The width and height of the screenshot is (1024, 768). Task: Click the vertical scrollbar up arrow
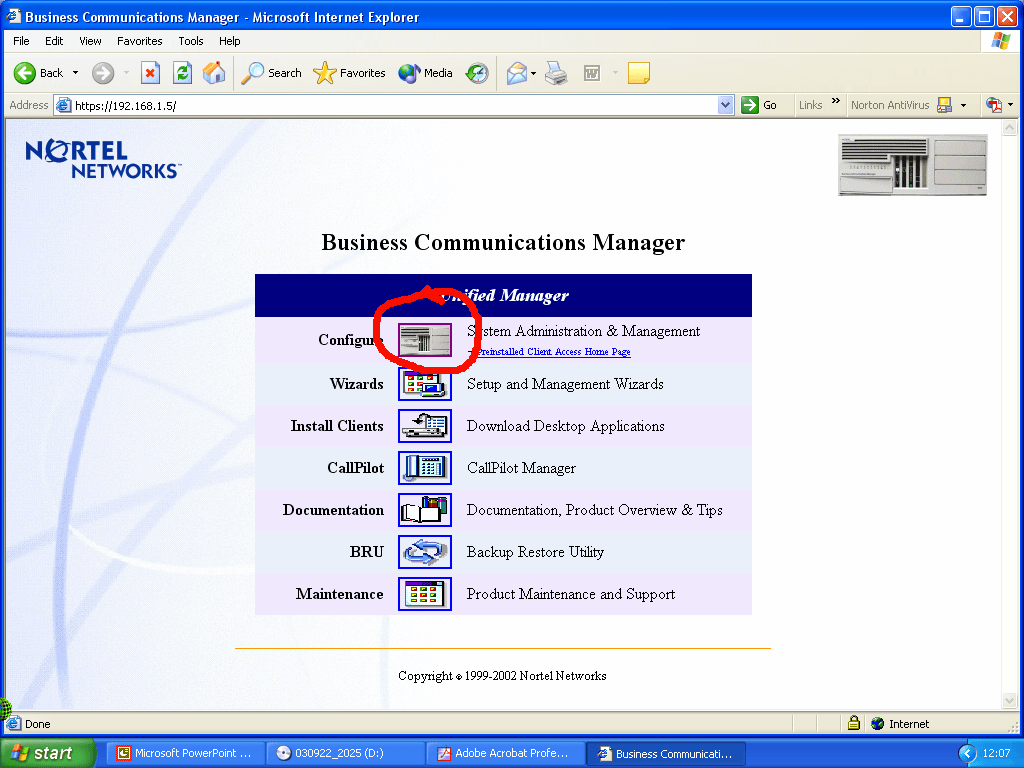(x=1009, y=127)
